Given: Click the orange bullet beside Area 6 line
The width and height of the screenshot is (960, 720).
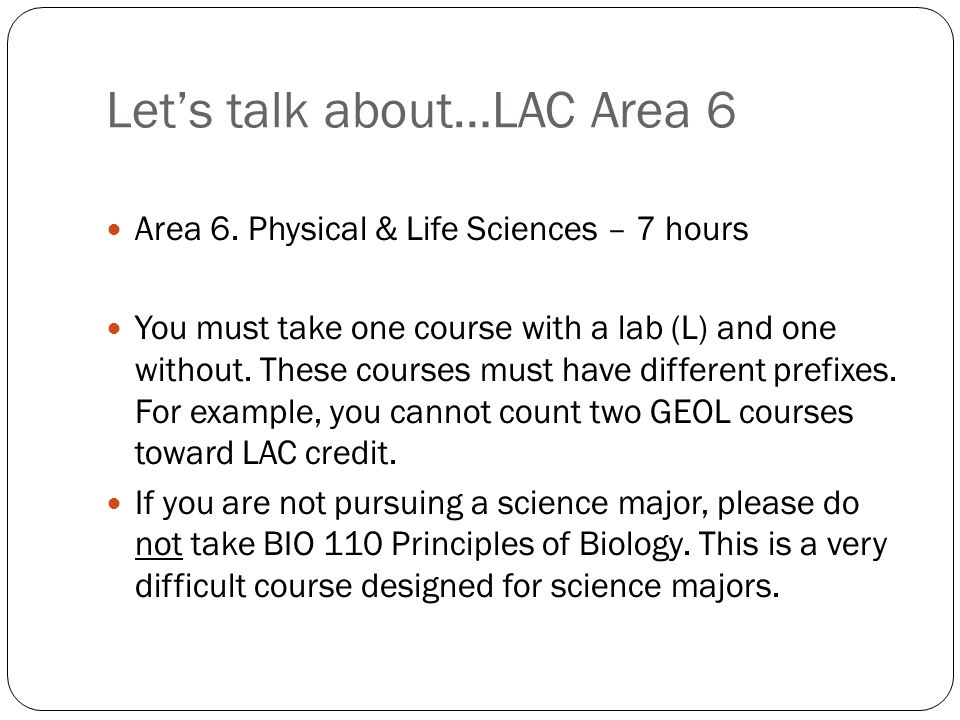Looking at the screenshot, I should click(x=114, y=231).
